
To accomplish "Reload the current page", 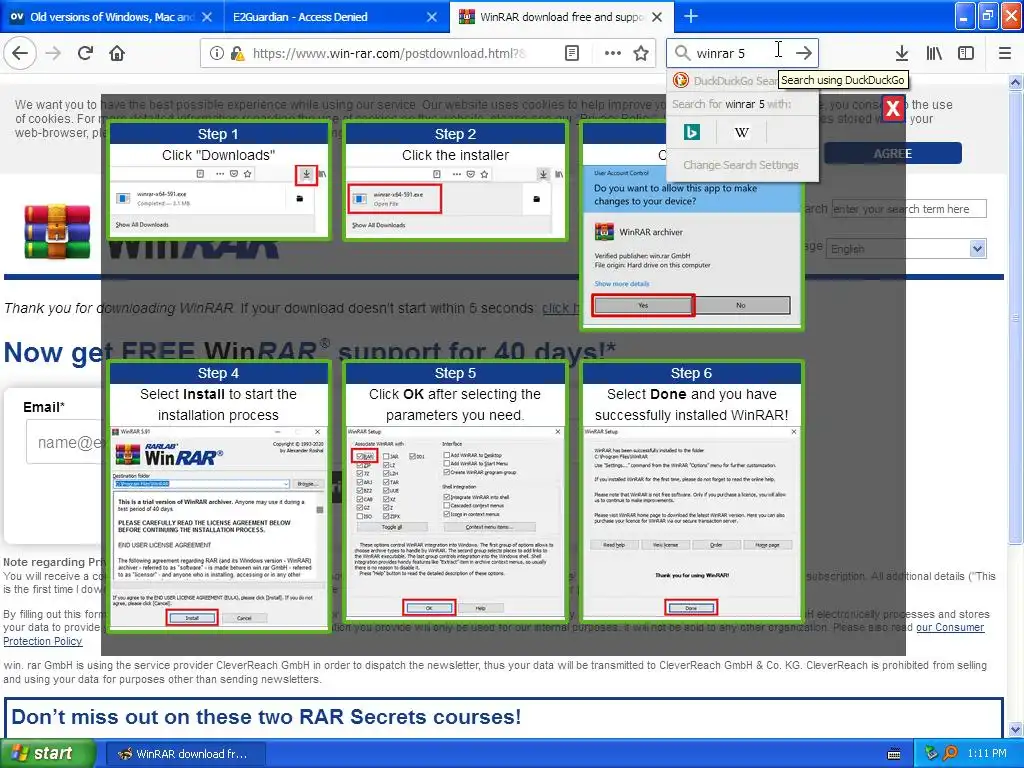I will 86,53.
